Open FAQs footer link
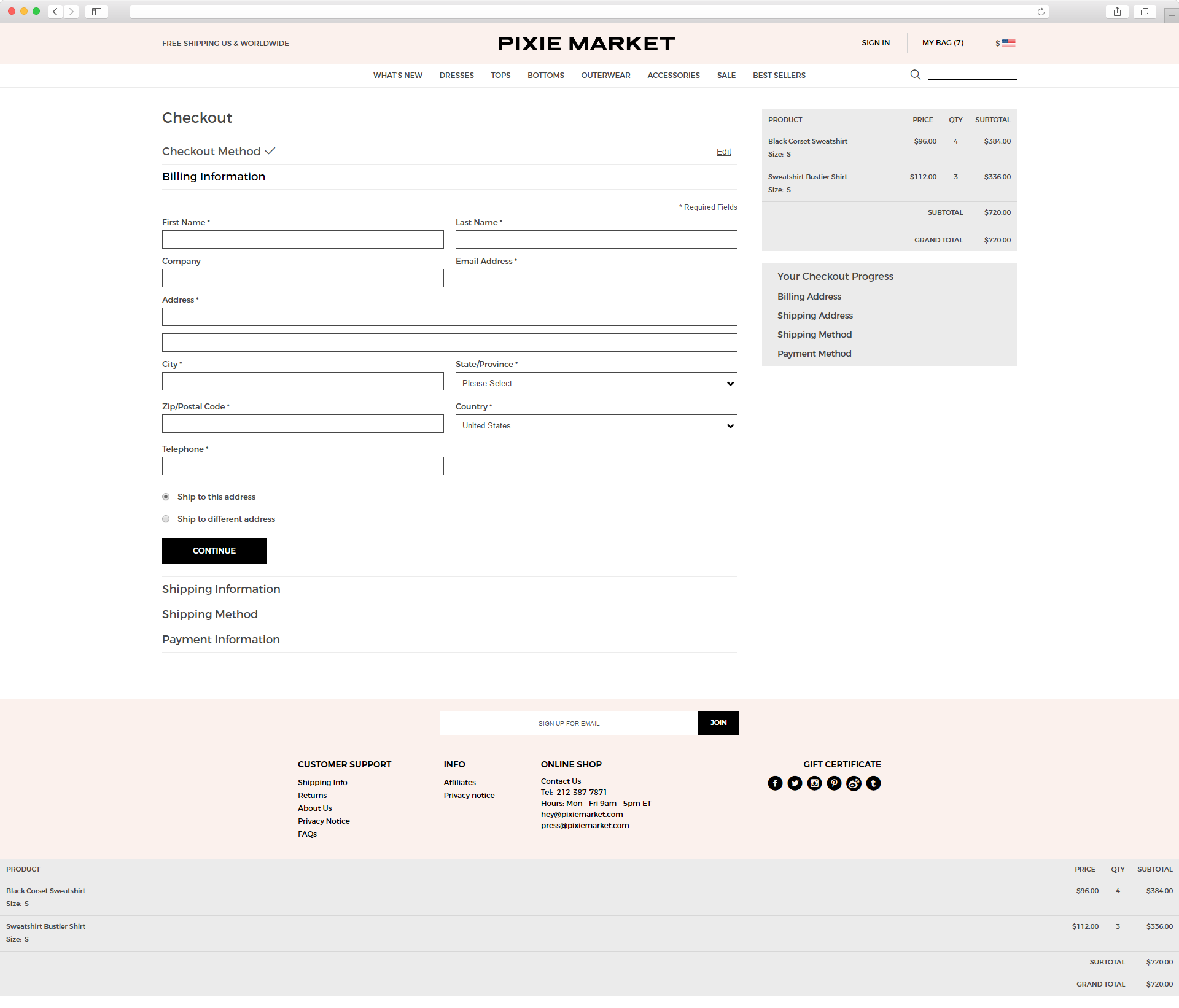The height and width of the screenshot is (1008, 1179). [x=307, y=834]
